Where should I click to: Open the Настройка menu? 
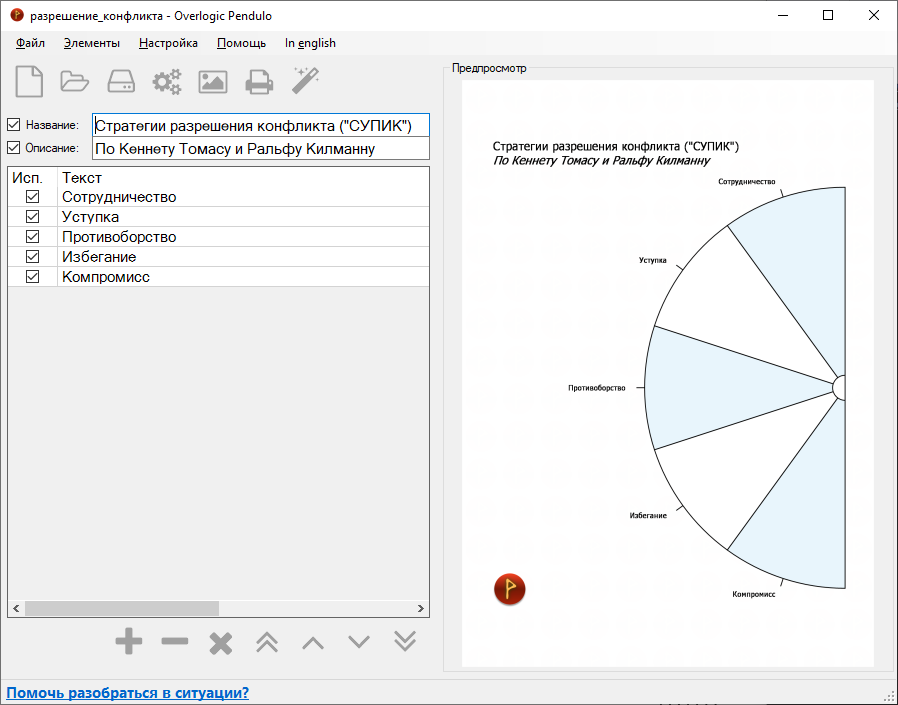(x=168, y=43)
